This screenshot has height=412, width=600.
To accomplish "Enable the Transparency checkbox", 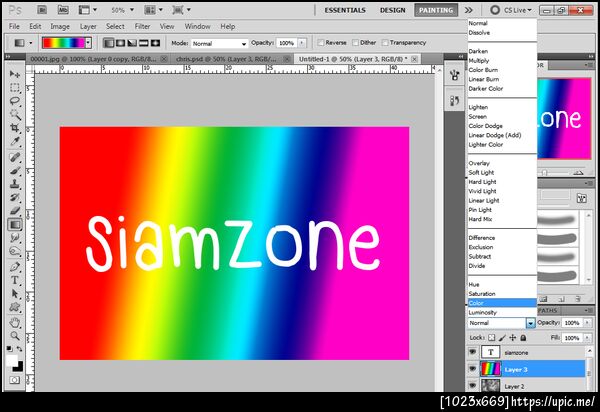I will click(x=385, y=43).
